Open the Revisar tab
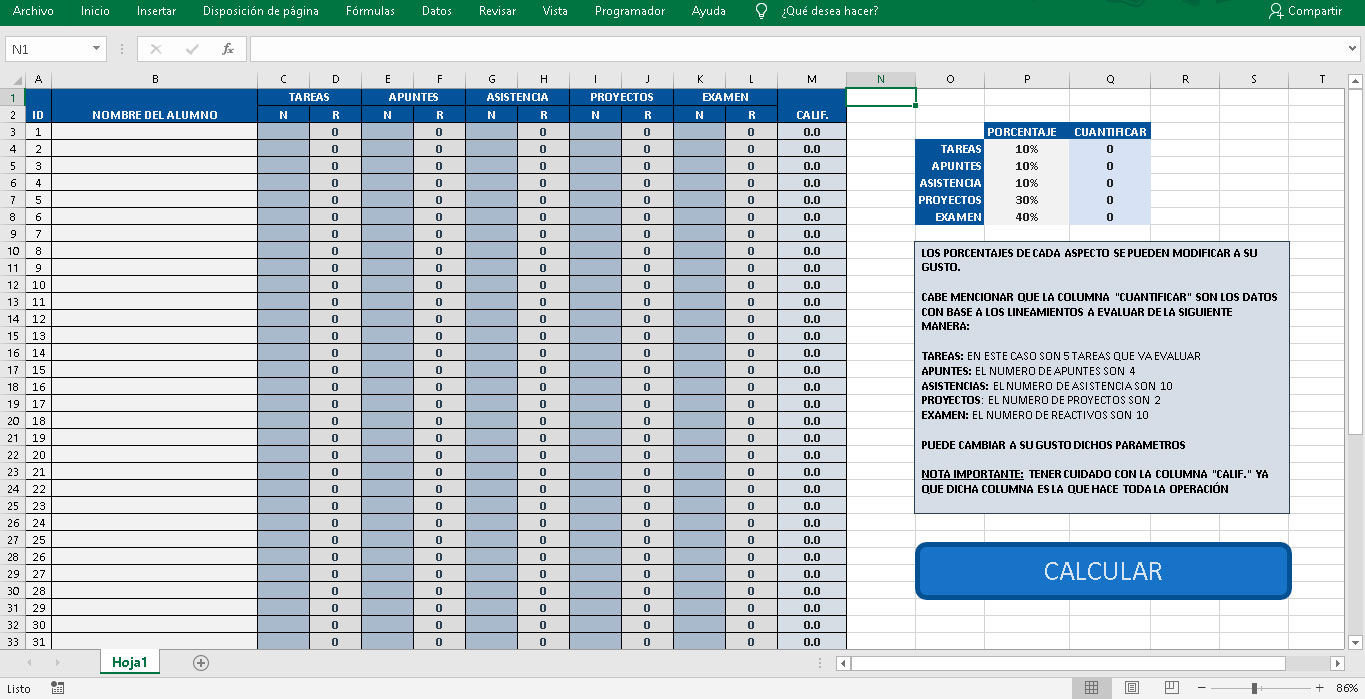 pyautogui.click(x=498, y=11)
